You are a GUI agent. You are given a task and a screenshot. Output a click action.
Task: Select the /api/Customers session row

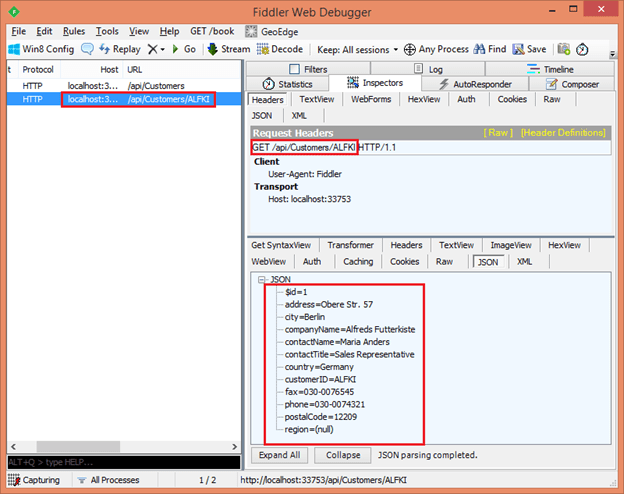pos(124,86)
